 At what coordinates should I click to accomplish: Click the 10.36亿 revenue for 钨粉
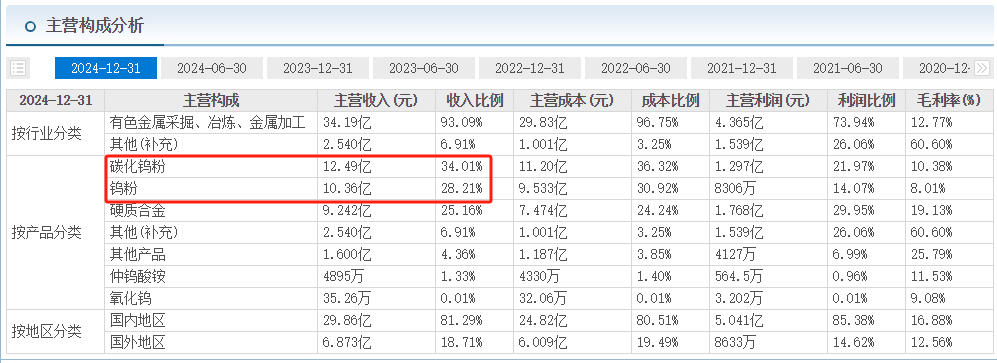347,189
